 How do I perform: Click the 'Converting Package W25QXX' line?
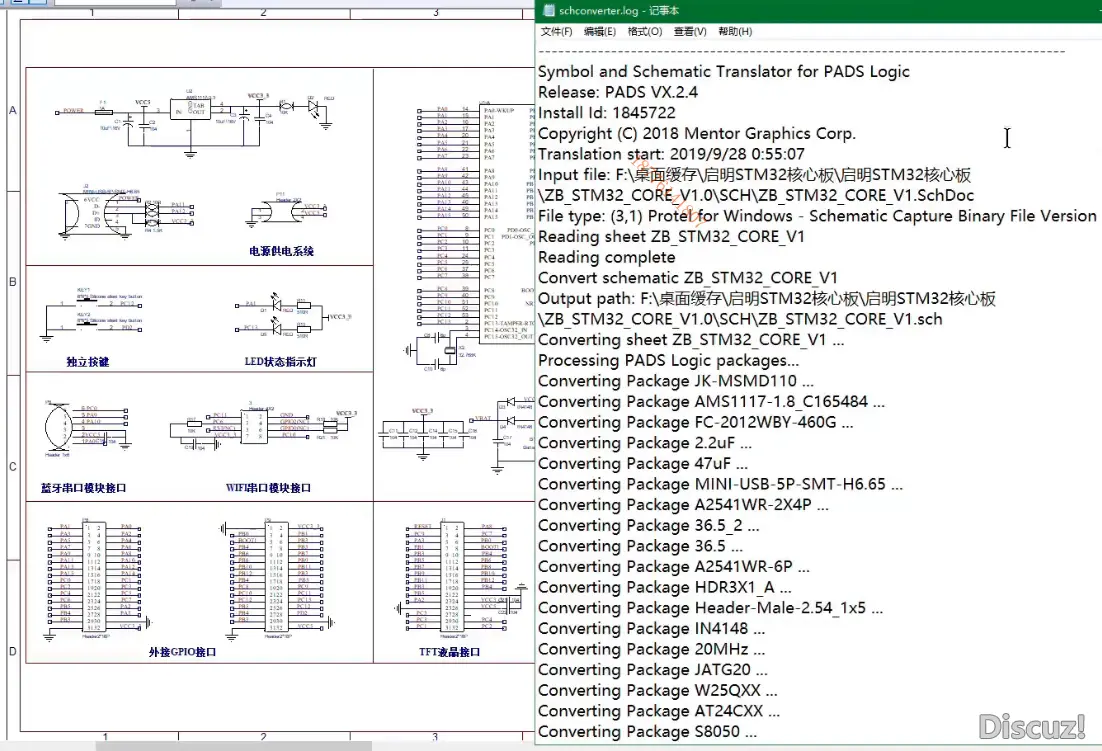coord(657,691)
